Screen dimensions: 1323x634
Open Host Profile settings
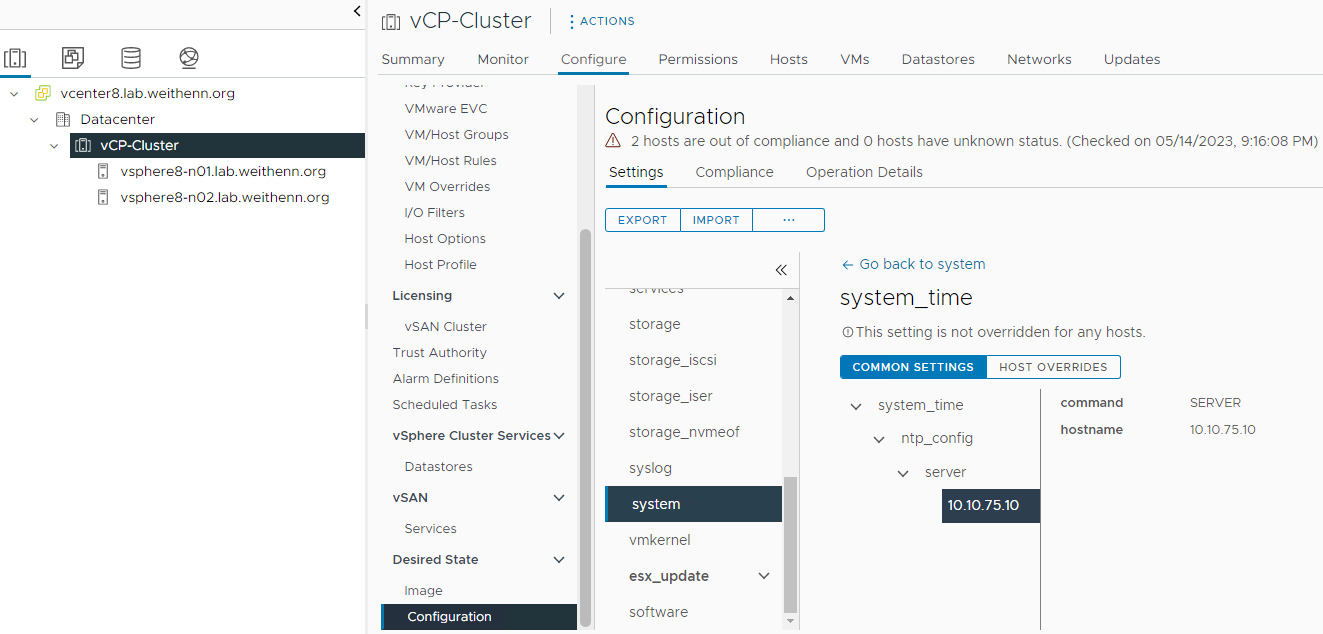click(440, 264)
